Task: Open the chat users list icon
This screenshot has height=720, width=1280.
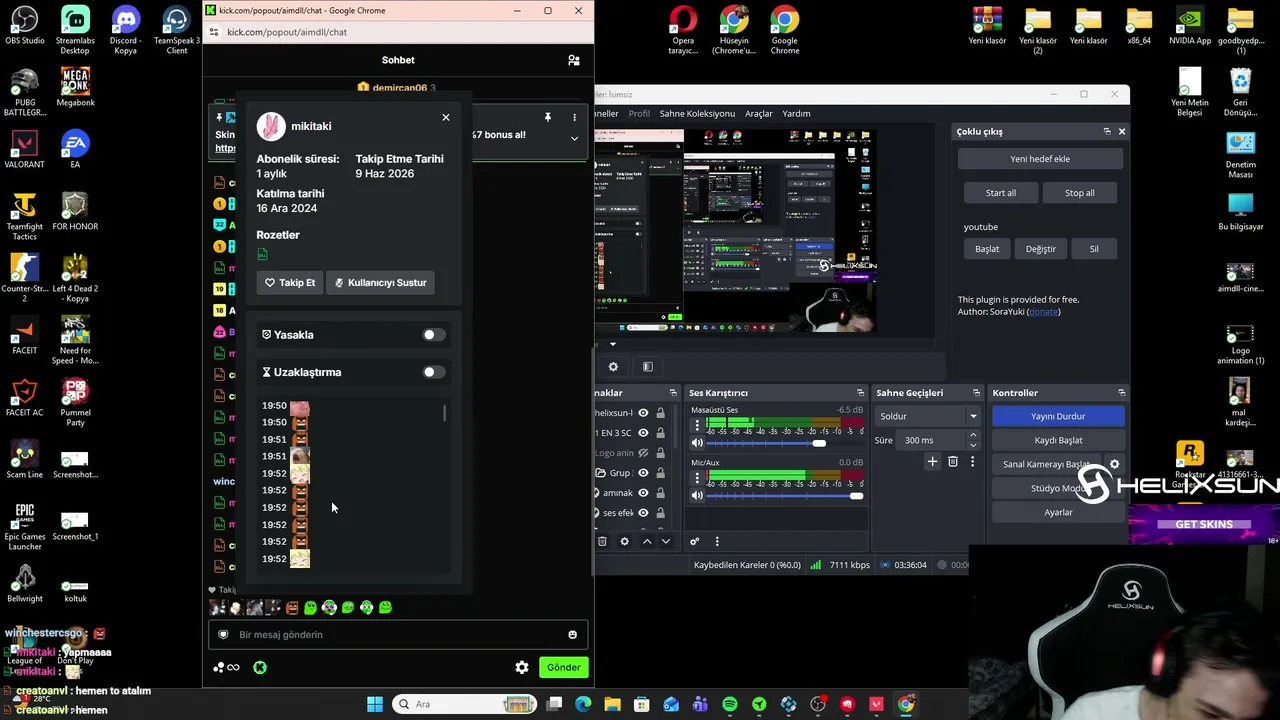Action: 573,60
